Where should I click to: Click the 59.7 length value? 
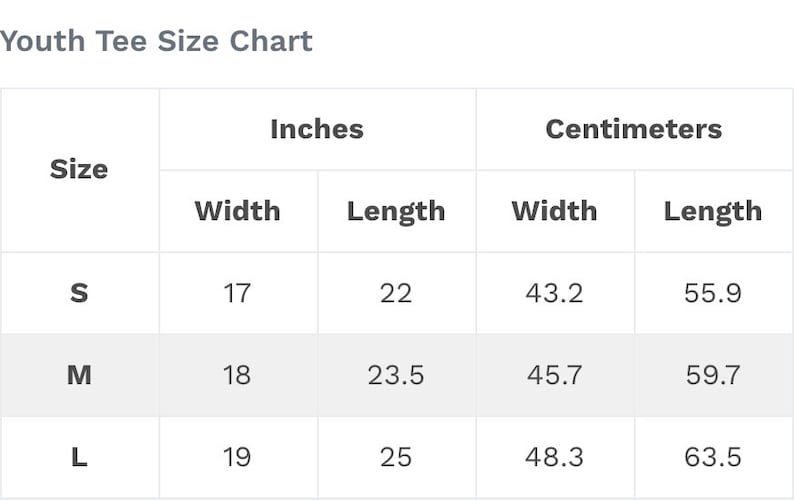click(713, 375)
